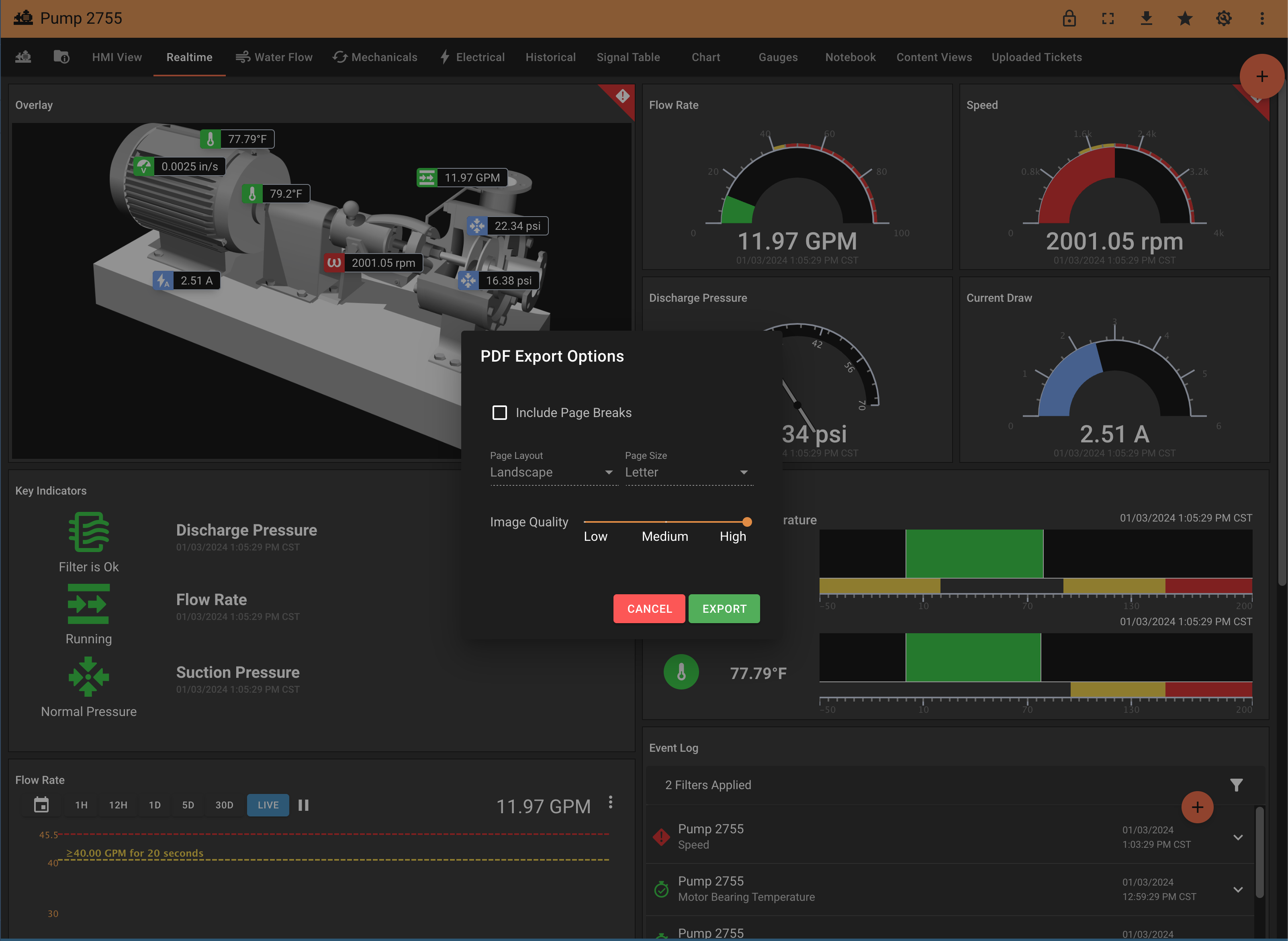Open the three-dot menu in header

click(1262, 19)
